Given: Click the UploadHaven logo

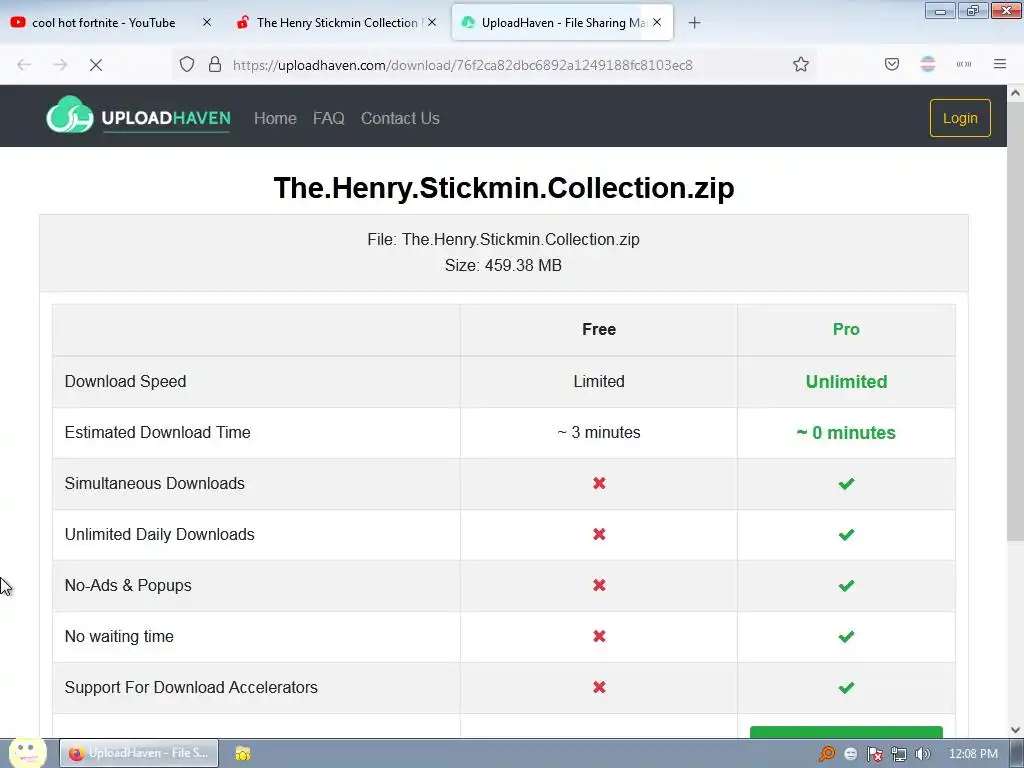Looking at the screenshot, I should coord(138,116).
